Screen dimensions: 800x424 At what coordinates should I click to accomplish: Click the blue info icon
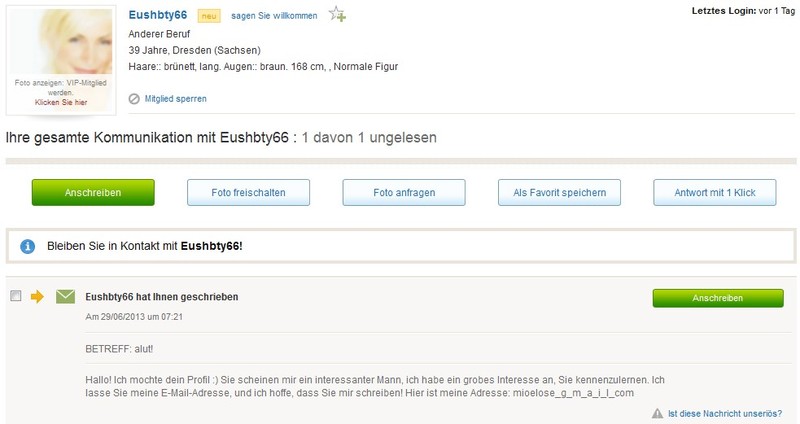coord(28,246)
